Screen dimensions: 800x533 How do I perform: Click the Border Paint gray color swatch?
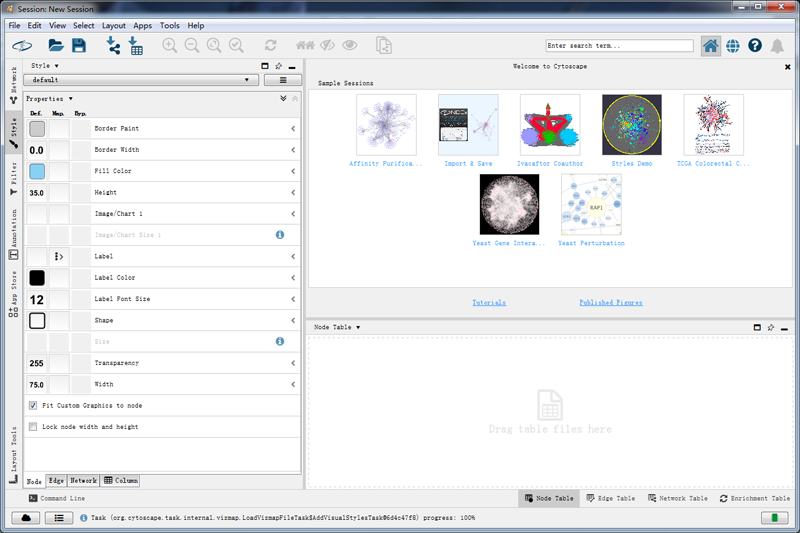click(37, 129)
